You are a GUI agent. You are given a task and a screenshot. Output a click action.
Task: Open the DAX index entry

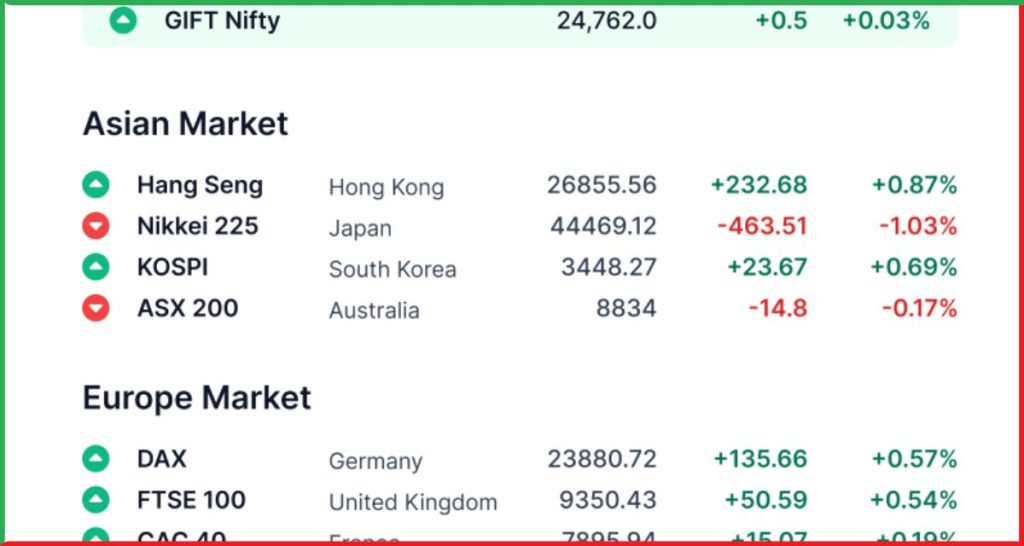[161, 459]
